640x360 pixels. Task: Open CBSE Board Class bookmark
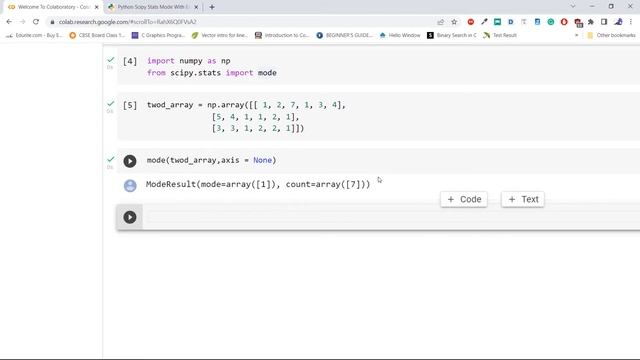coord(97,36)
